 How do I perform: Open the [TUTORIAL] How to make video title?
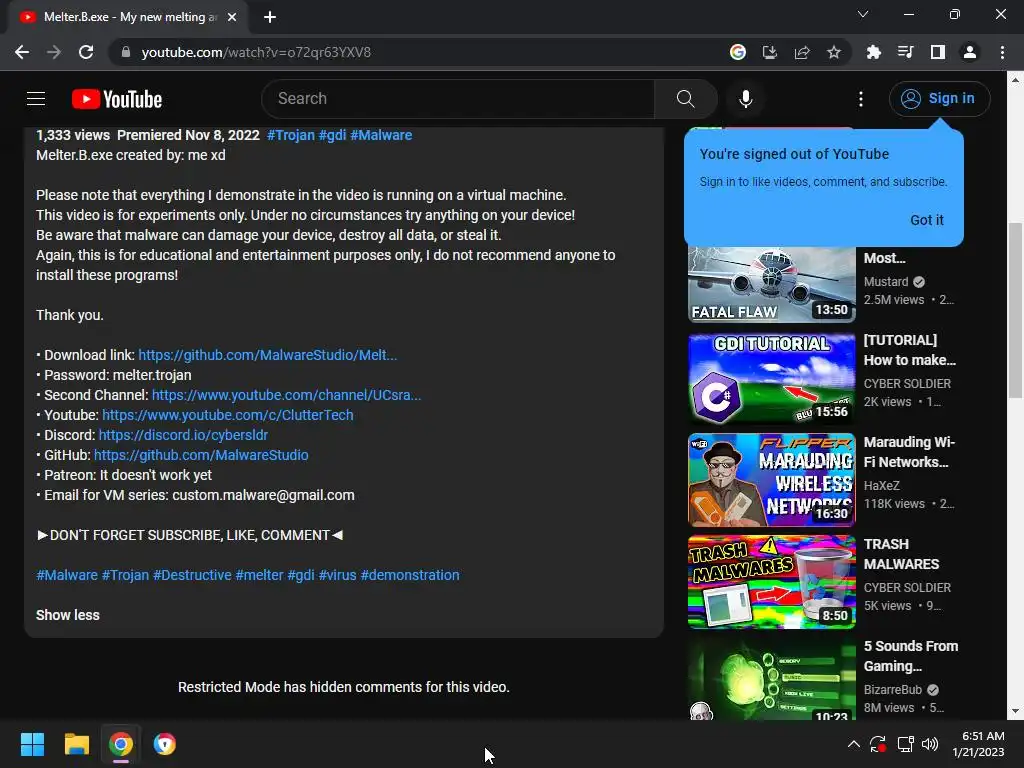point(910,350)
